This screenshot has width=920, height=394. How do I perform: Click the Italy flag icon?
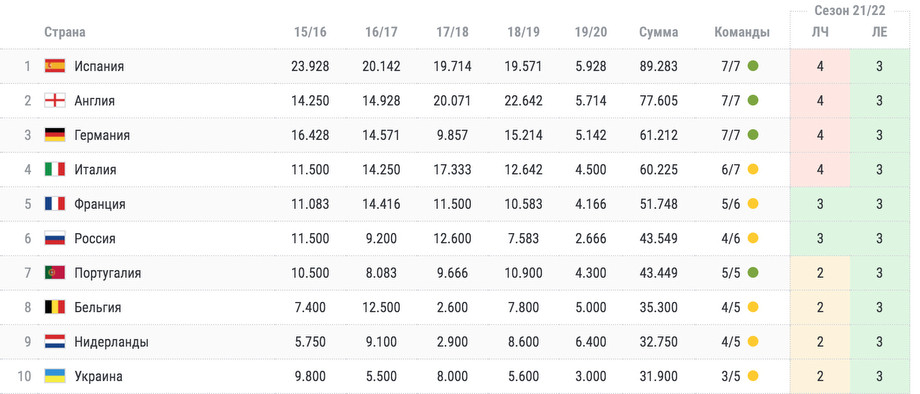tap(55, 169)
